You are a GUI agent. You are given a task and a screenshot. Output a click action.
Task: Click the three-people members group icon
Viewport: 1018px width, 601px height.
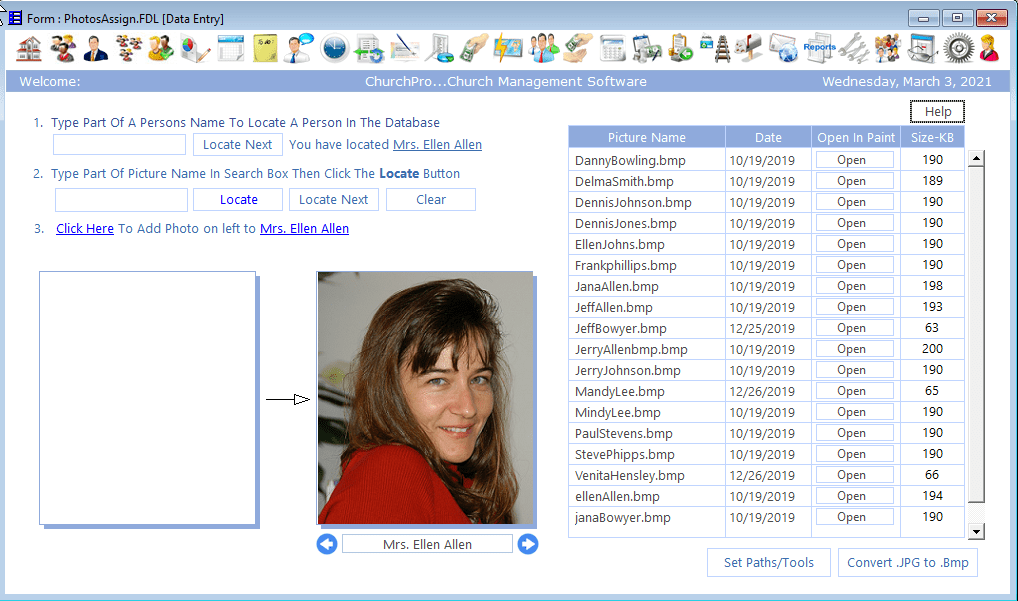pyautogui.click(x=62, y=49)
